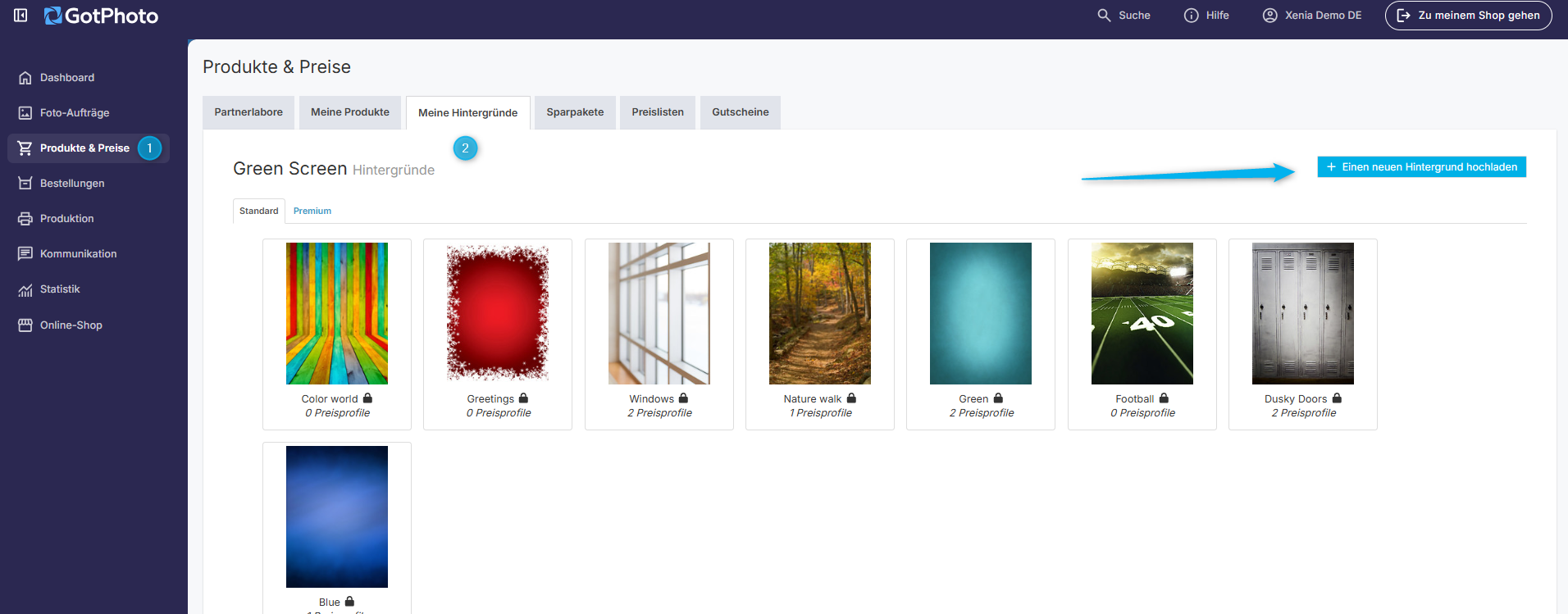The image size is (1568, 614).
Task: Select the Sparpakete tab
Action: (x=575, y=112)
